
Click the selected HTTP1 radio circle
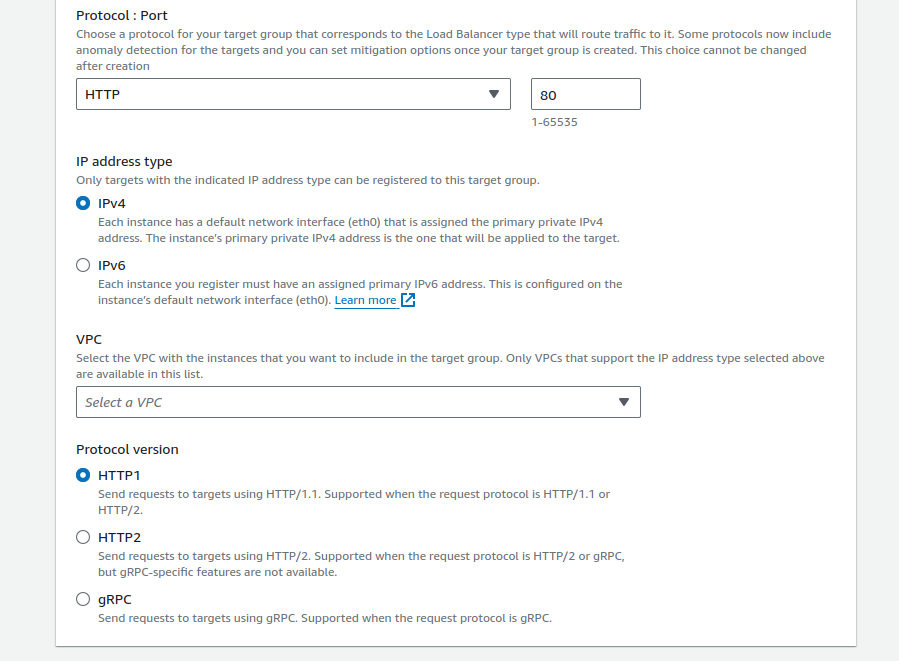coord(83,477)
